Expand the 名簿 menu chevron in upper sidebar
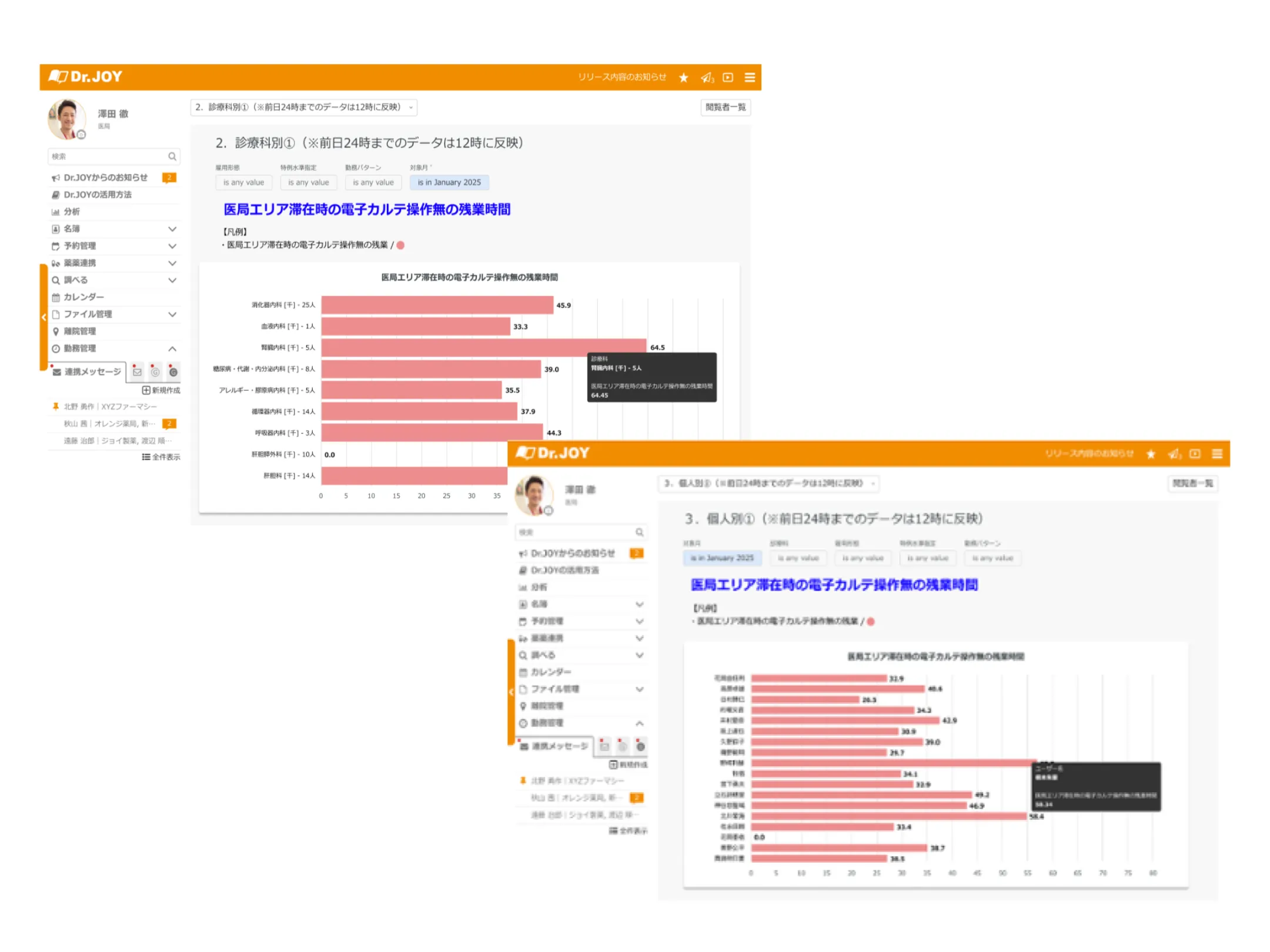Viewport: 1270px width, 952px height. 172,229
